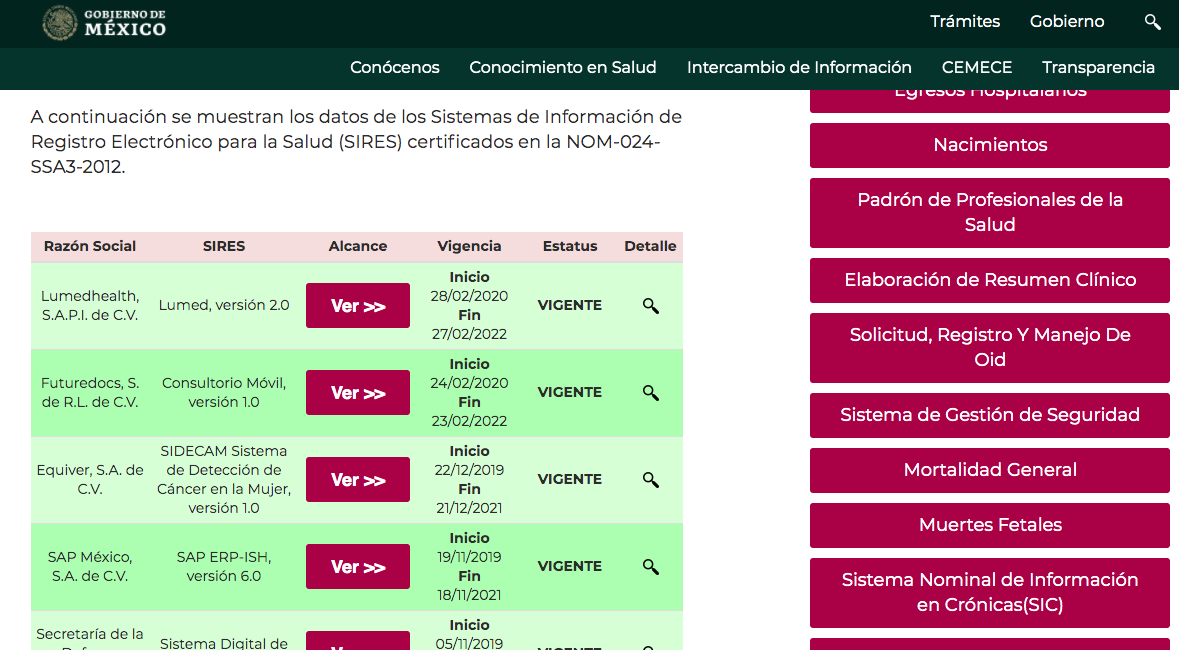Open the Nacimientos sidebar button
Screen dimensions: 1179x650
(990, 145)
